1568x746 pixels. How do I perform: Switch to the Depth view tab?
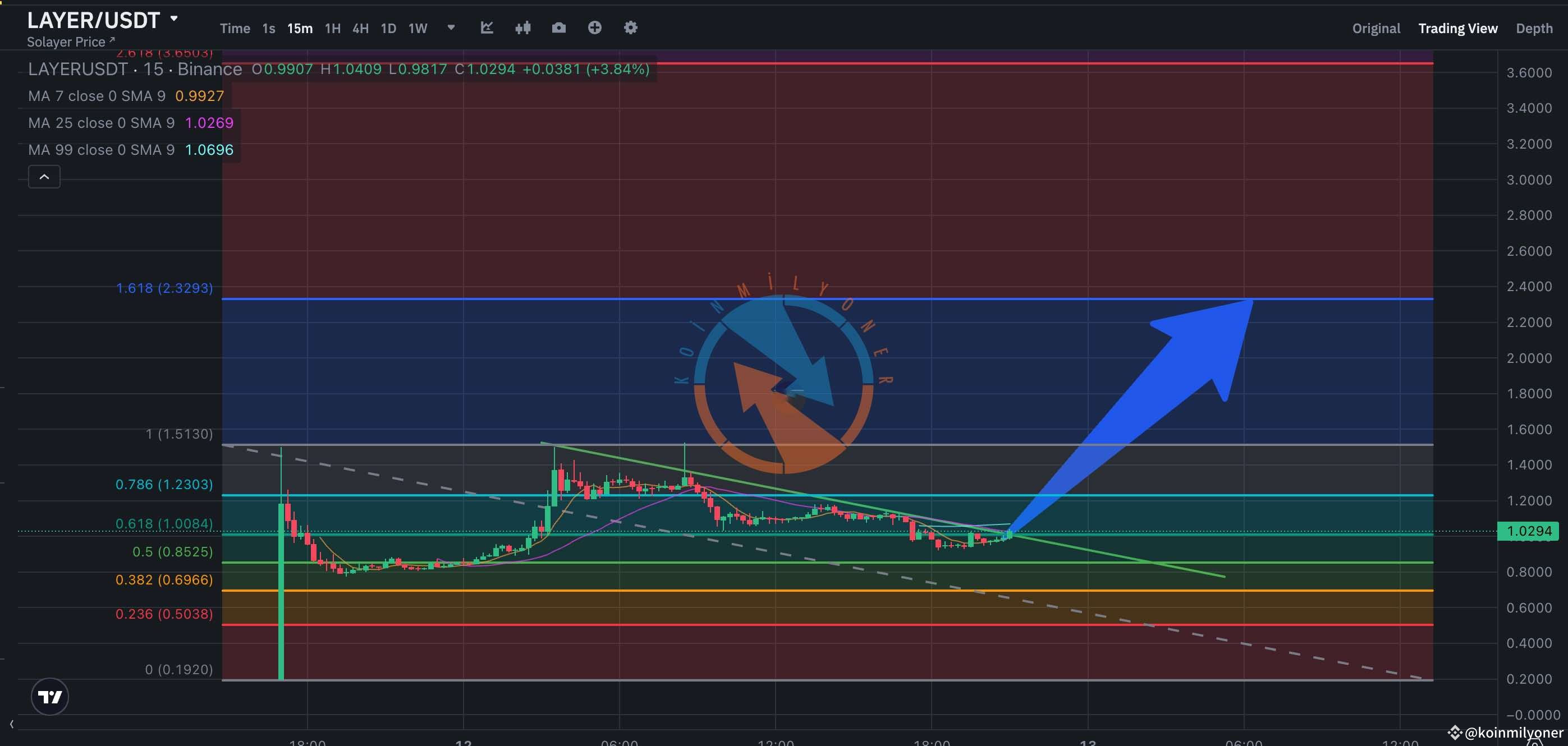click(1534, 28)
